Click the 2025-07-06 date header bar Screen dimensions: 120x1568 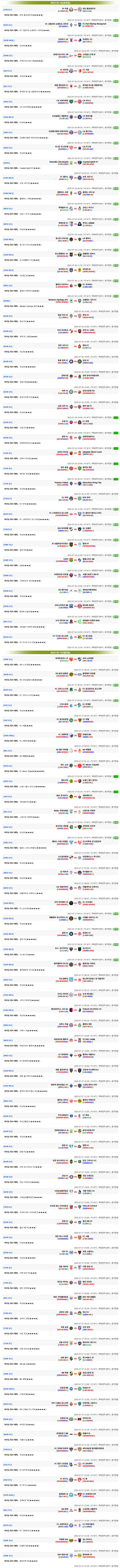(60, 652)
